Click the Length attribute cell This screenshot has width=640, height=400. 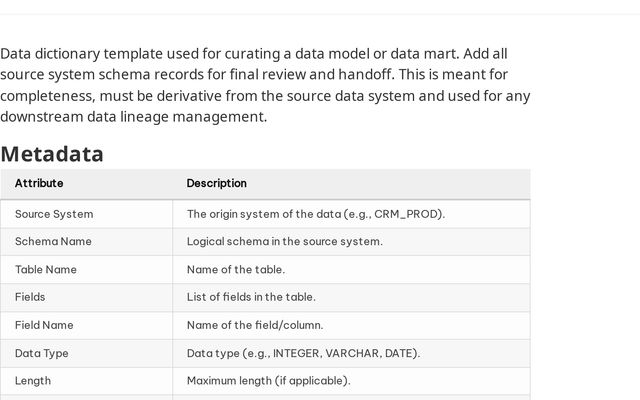[x=33, y=381]
